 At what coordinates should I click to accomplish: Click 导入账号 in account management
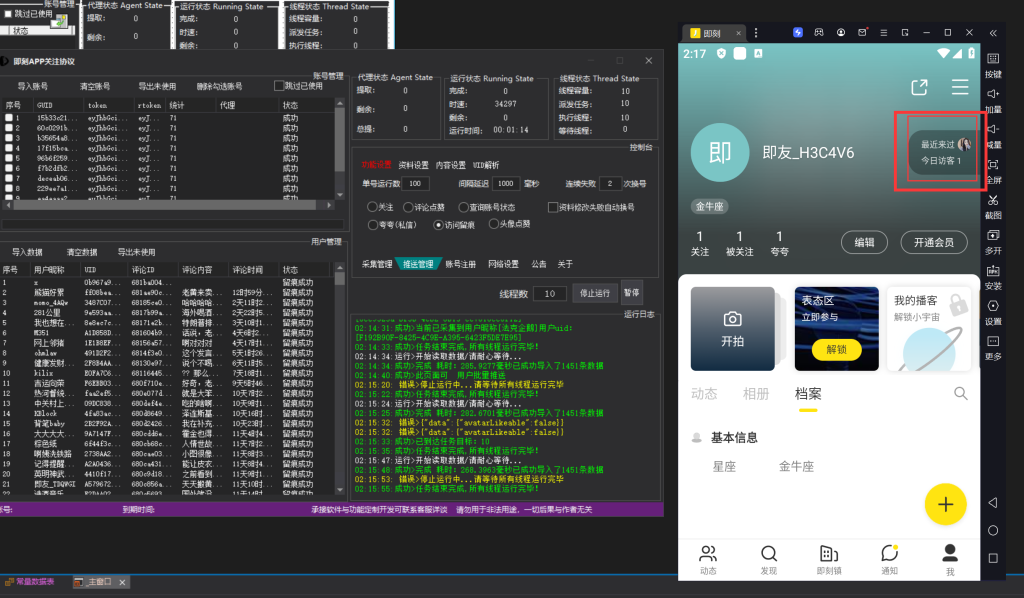32,86
